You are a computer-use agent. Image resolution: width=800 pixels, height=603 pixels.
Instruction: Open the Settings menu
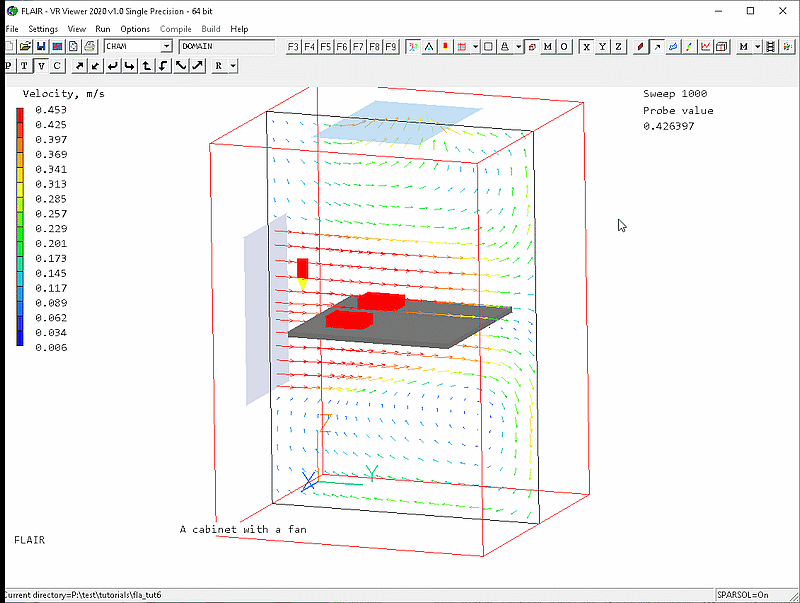[x=43, y=29]
